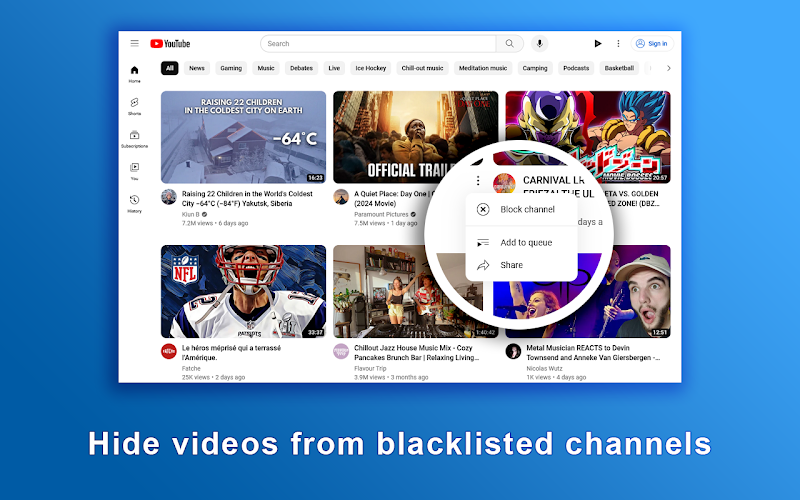The image size is (800, 500).
Task: Select the Meditation music chip
Action: click(483, 68)
